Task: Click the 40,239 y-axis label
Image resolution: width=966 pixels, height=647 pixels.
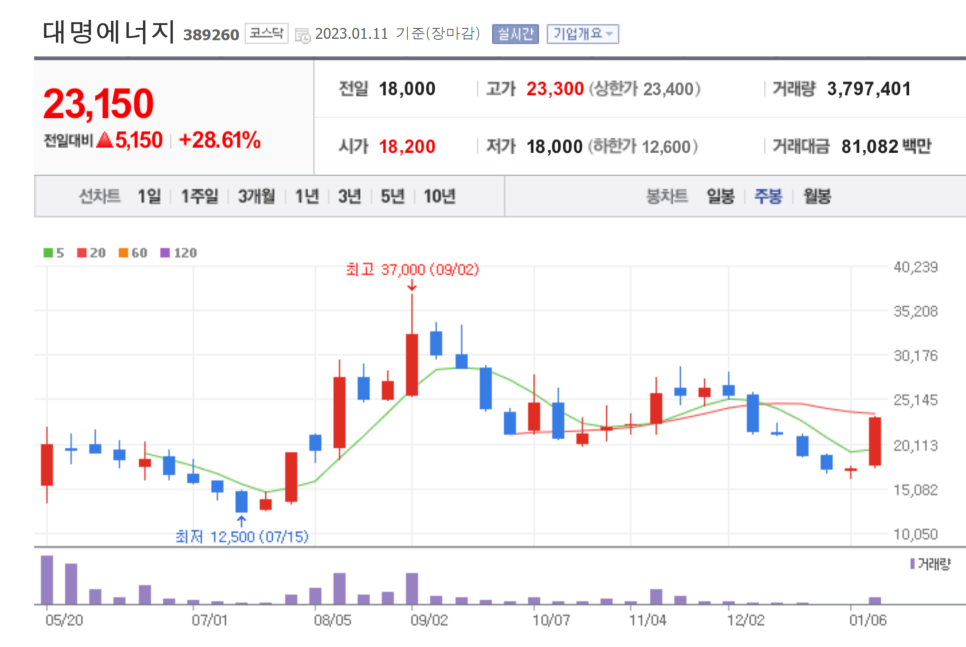Action: pyautogui.click(x=915, y=267)
